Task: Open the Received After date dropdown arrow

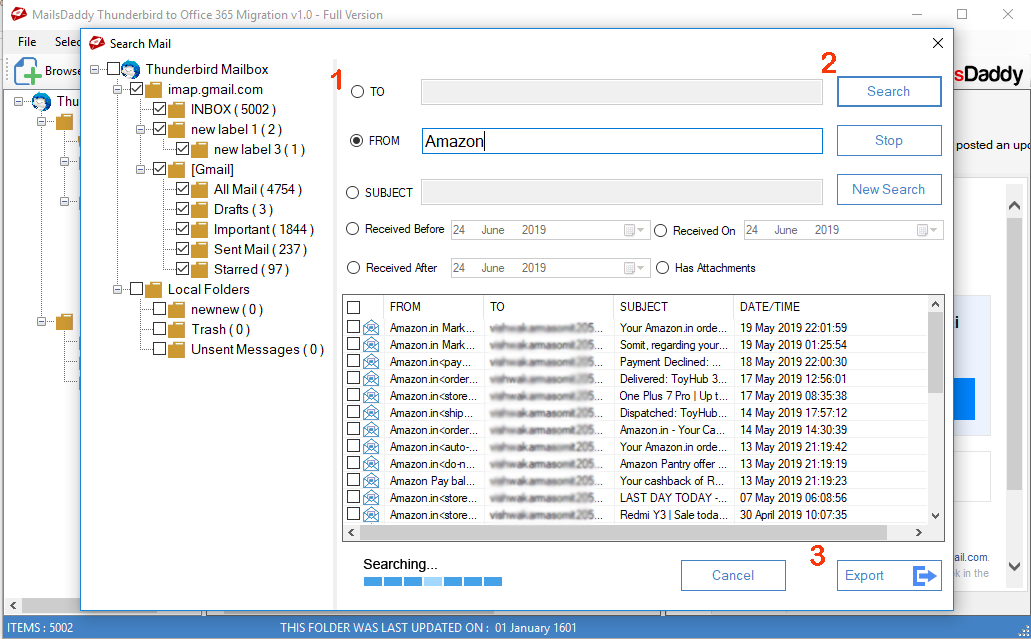Action: click(x=641, y=268)
